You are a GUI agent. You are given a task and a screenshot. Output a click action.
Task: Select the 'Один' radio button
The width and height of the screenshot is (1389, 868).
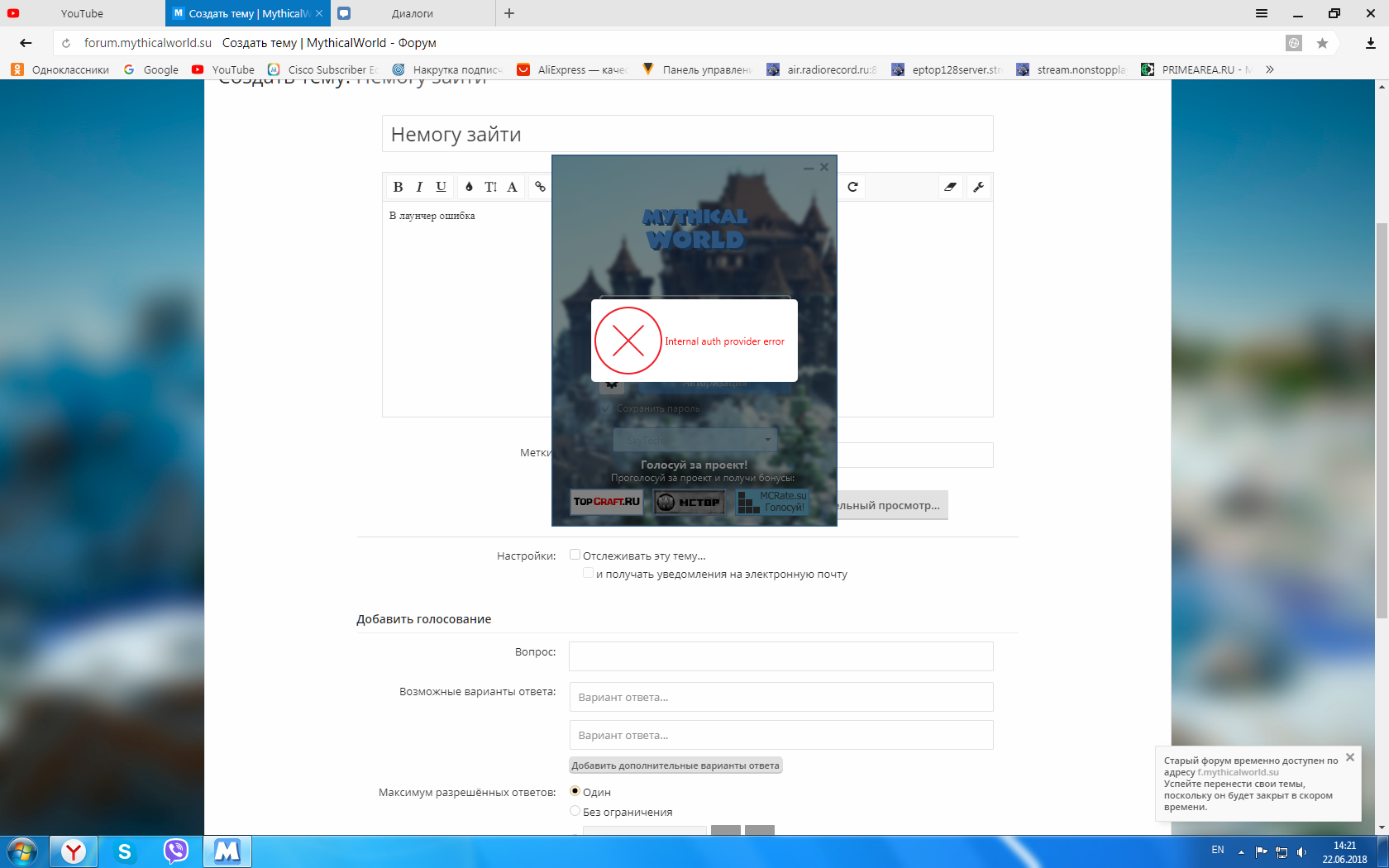click(x=575, y=791)
